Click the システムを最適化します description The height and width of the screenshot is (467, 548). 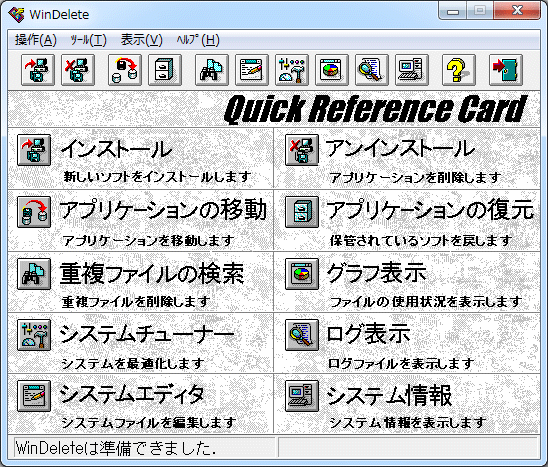point(133,364)
